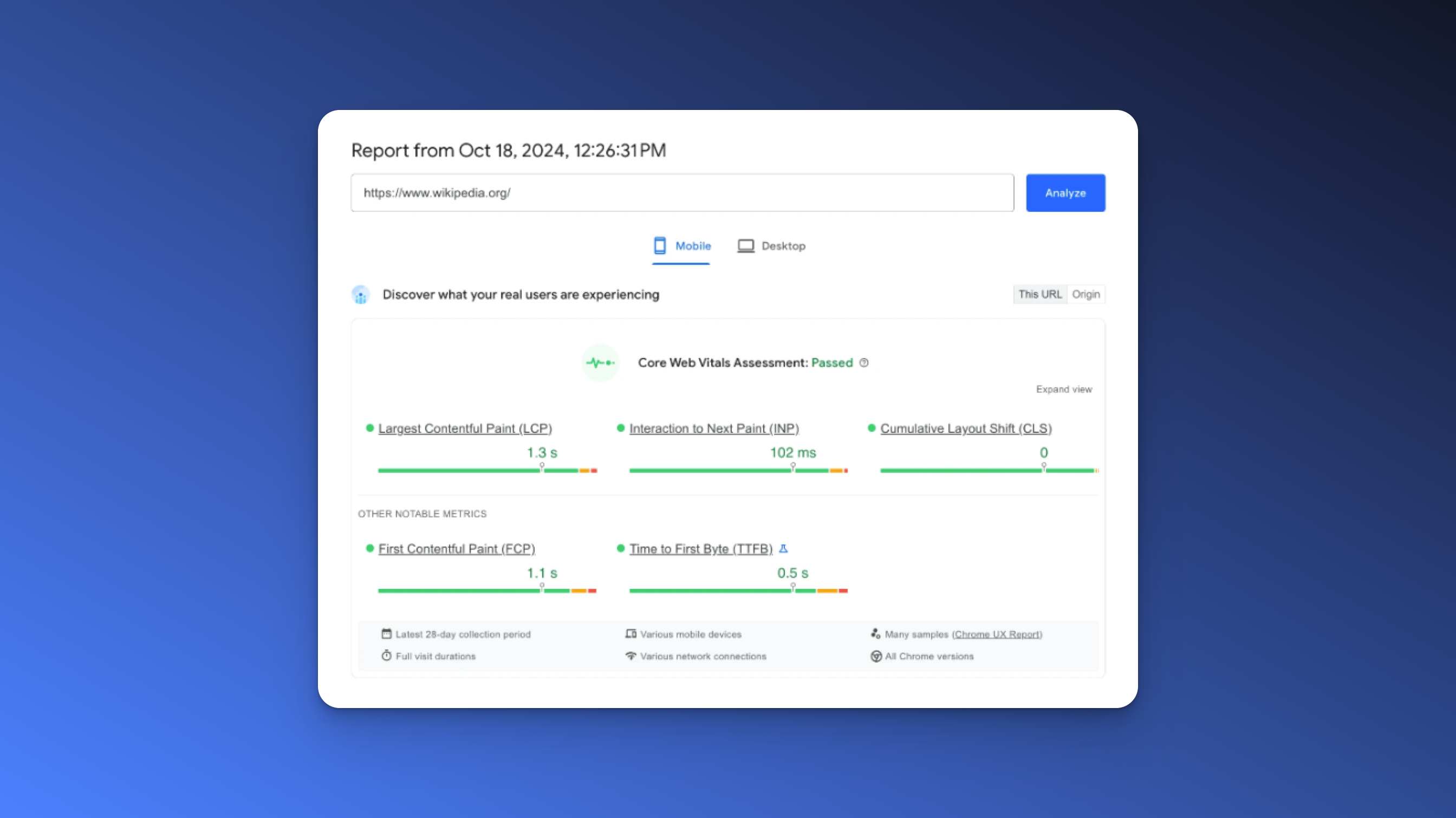Open the Passed assessment help icon
Screen dimensions: 1456x818
pyautogui.click(x=863, y=363)
